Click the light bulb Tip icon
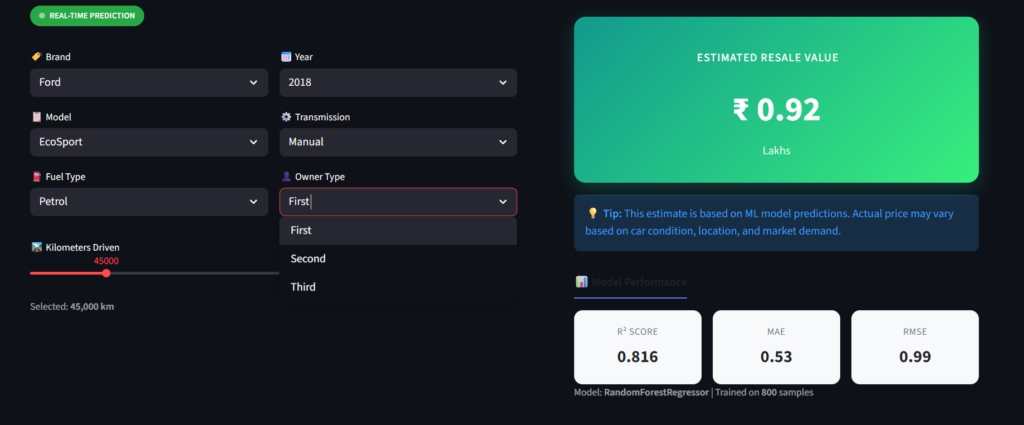Viewport: 1024px width, 425px height. tap(593, 213)
